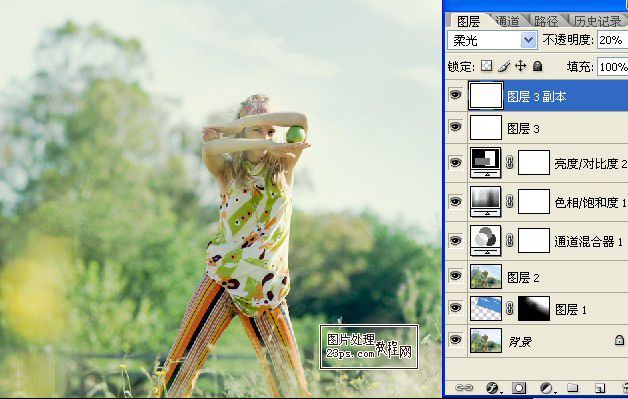Open the 柔光 blend mode dropdown
Screen dimensions: 628x399
click(x=492, y=40)
